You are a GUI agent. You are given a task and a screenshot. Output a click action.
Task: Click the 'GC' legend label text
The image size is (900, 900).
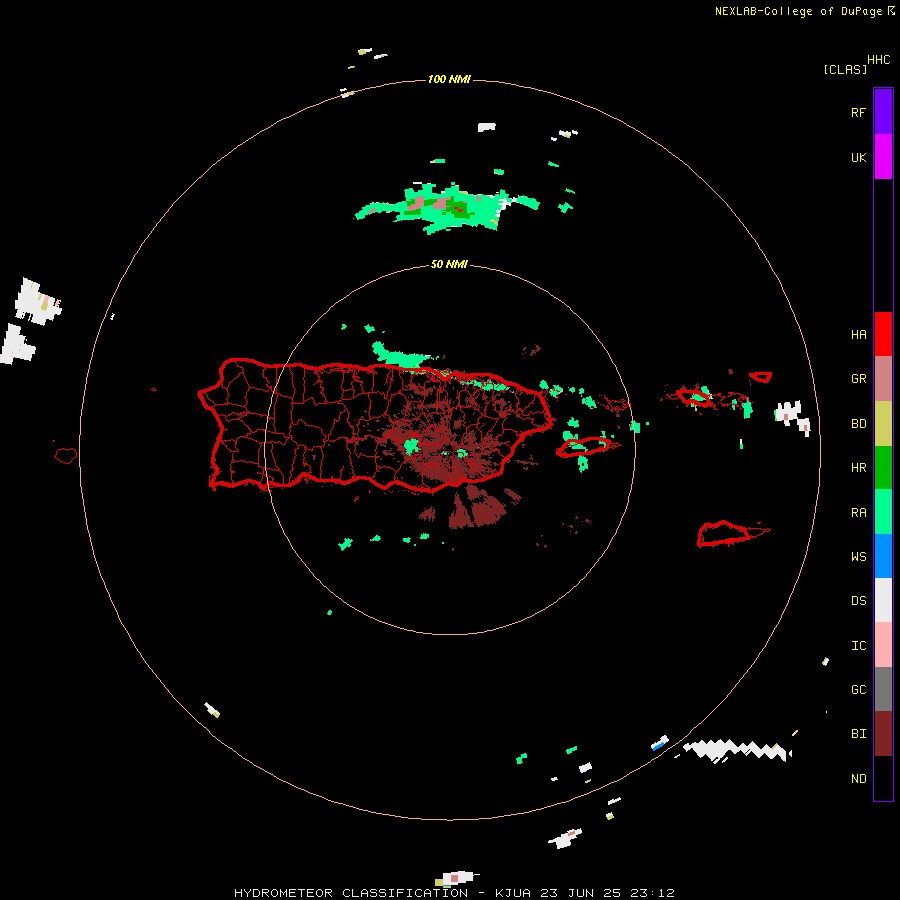click(859, 690)
